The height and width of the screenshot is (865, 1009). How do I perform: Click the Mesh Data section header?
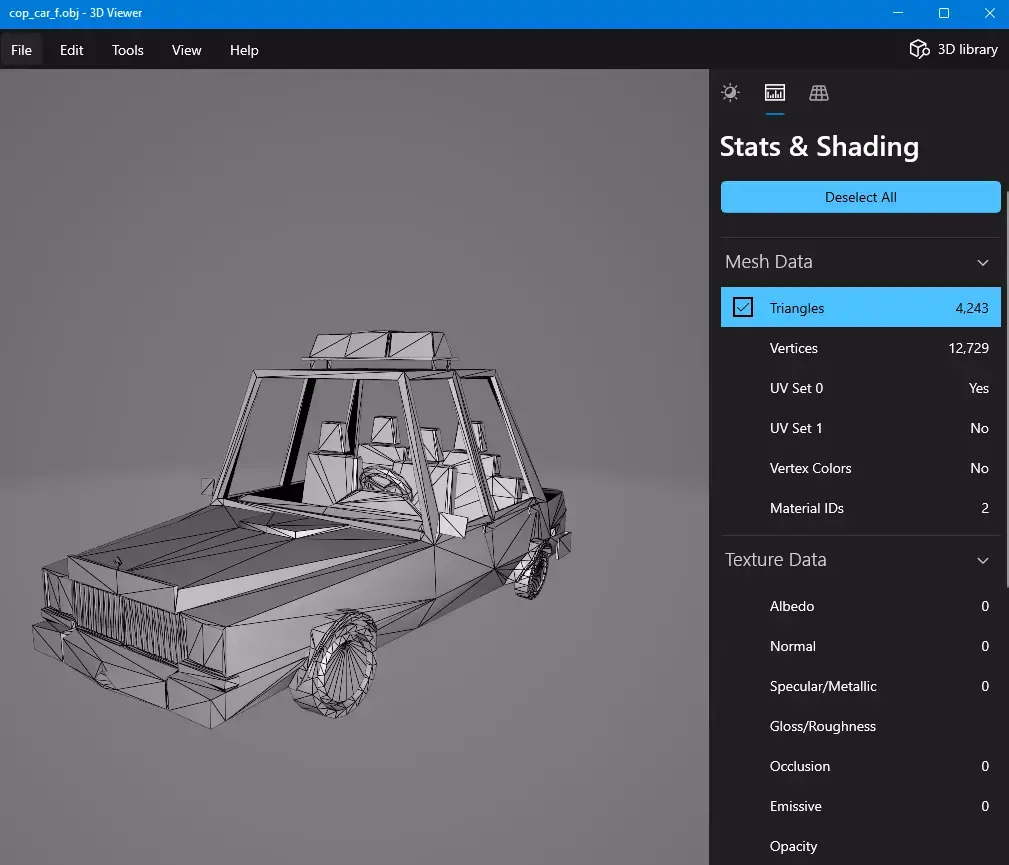point(860,262)
